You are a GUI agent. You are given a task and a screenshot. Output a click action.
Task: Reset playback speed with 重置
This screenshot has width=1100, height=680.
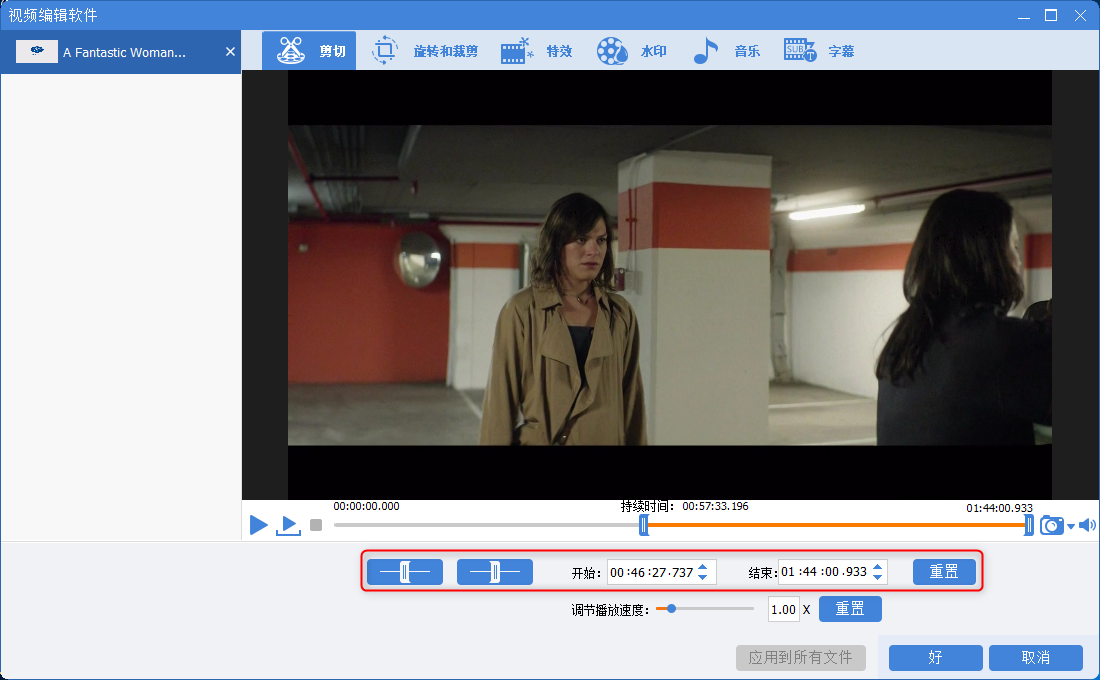tap(850, 608)
